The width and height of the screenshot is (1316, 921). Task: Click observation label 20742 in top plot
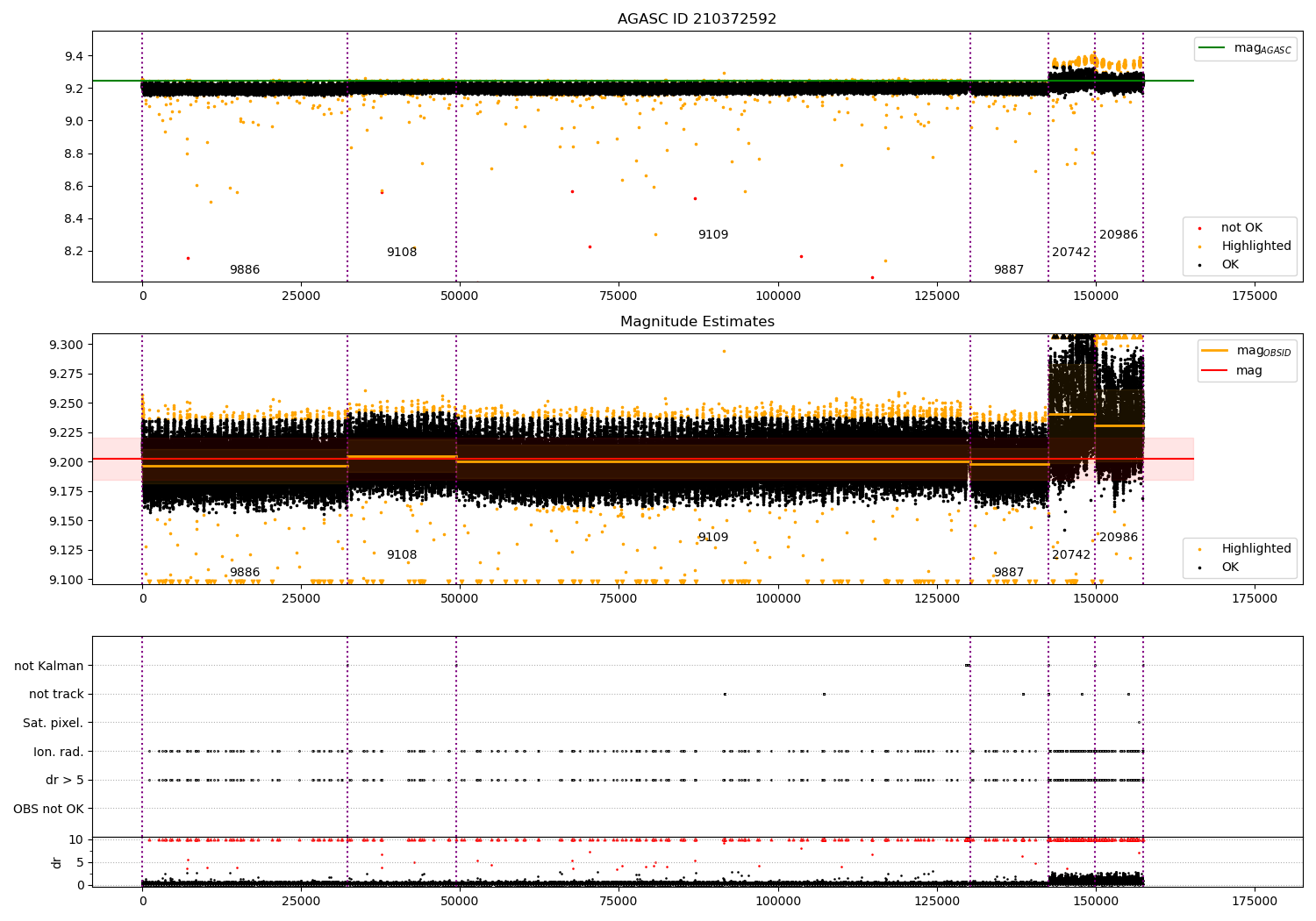(1071, 252)
